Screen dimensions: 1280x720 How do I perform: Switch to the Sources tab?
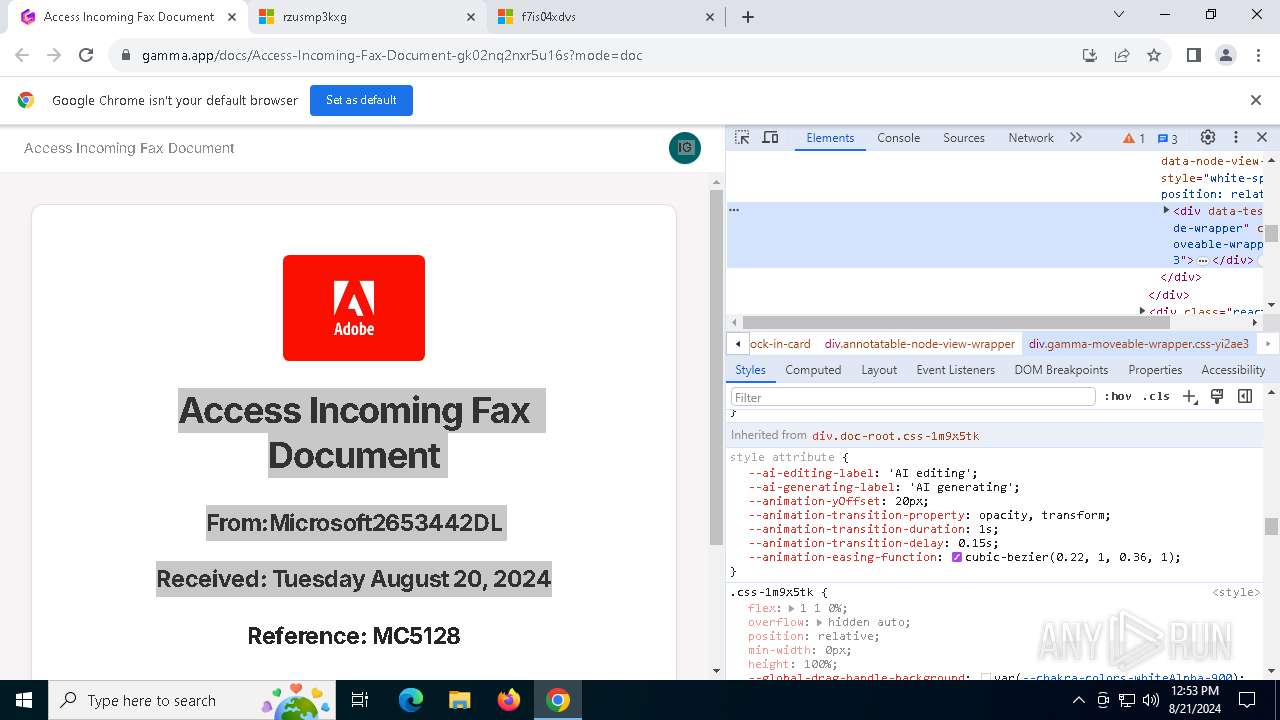click(964, 138)
